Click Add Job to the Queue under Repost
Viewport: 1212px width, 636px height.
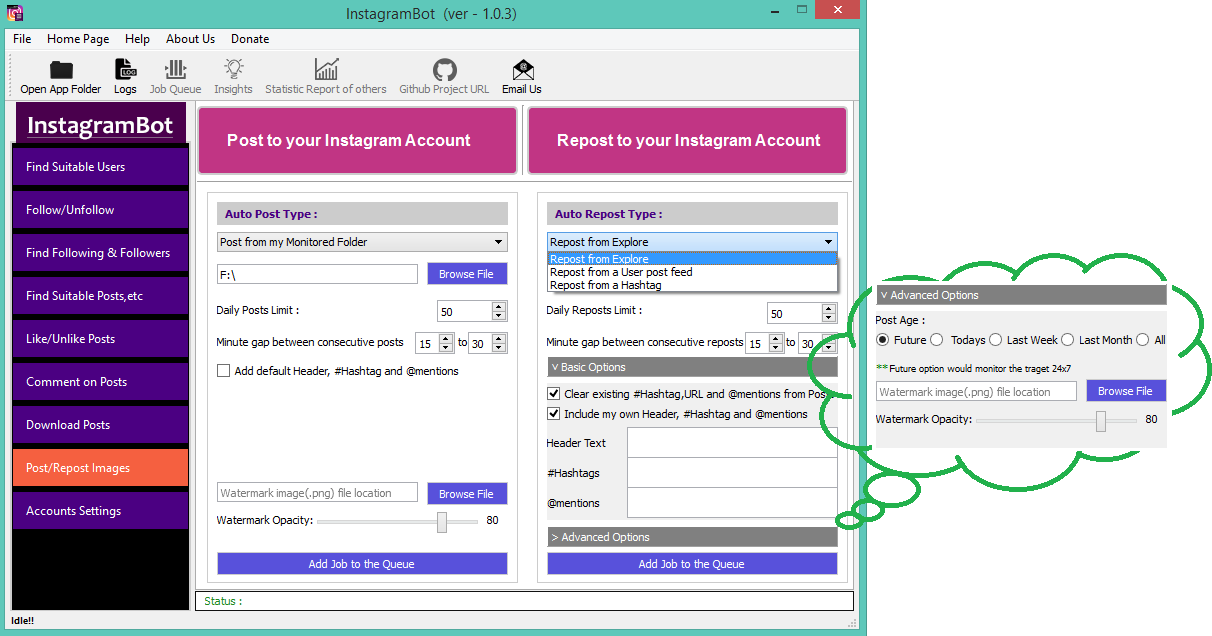(692, 564)
